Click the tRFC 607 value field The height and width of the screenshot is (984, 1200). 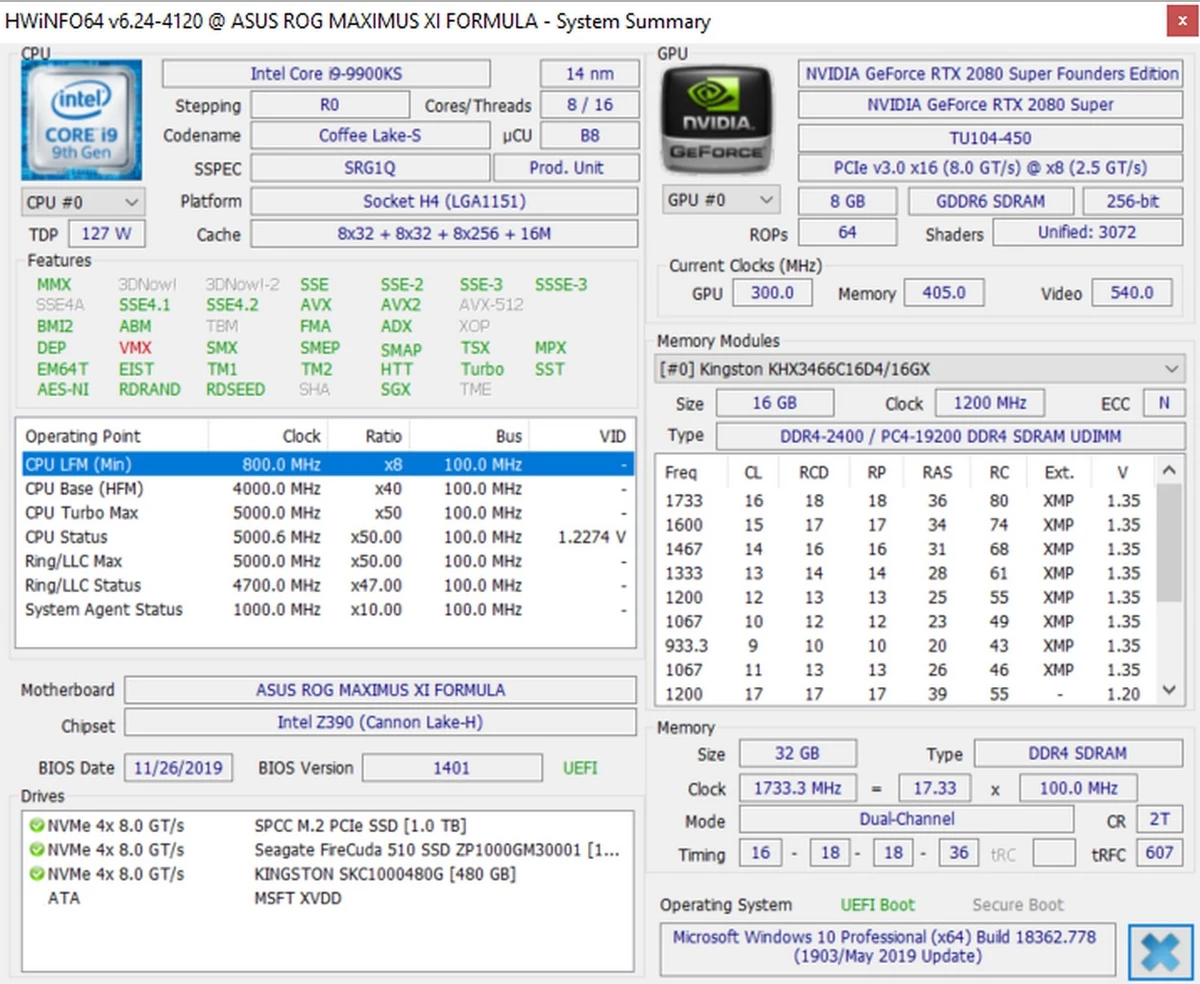point(1160,854)
